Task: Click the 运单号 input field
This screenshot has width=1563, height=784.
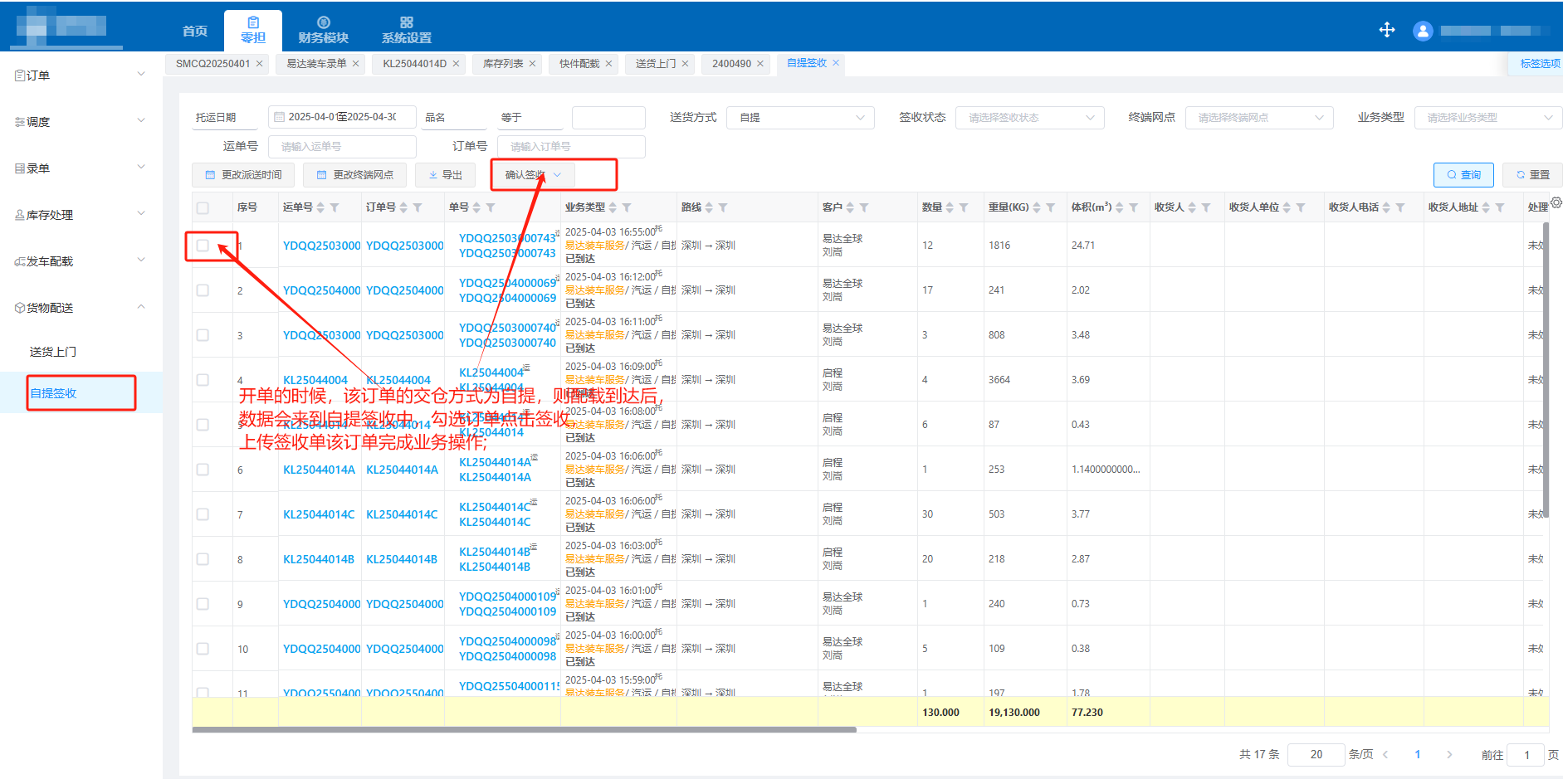Action: coord(342,147)
